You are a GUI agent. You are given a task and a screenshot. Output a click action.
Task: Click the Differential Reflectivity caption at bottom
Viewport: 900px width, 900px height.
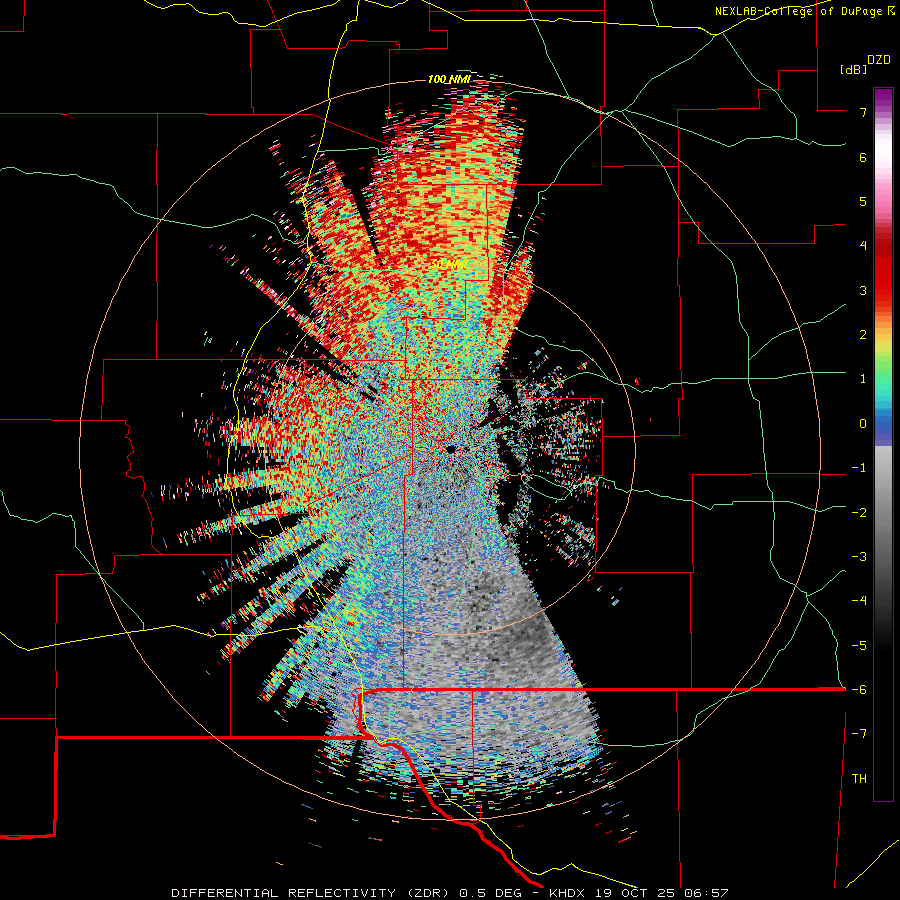click(449, 893)
